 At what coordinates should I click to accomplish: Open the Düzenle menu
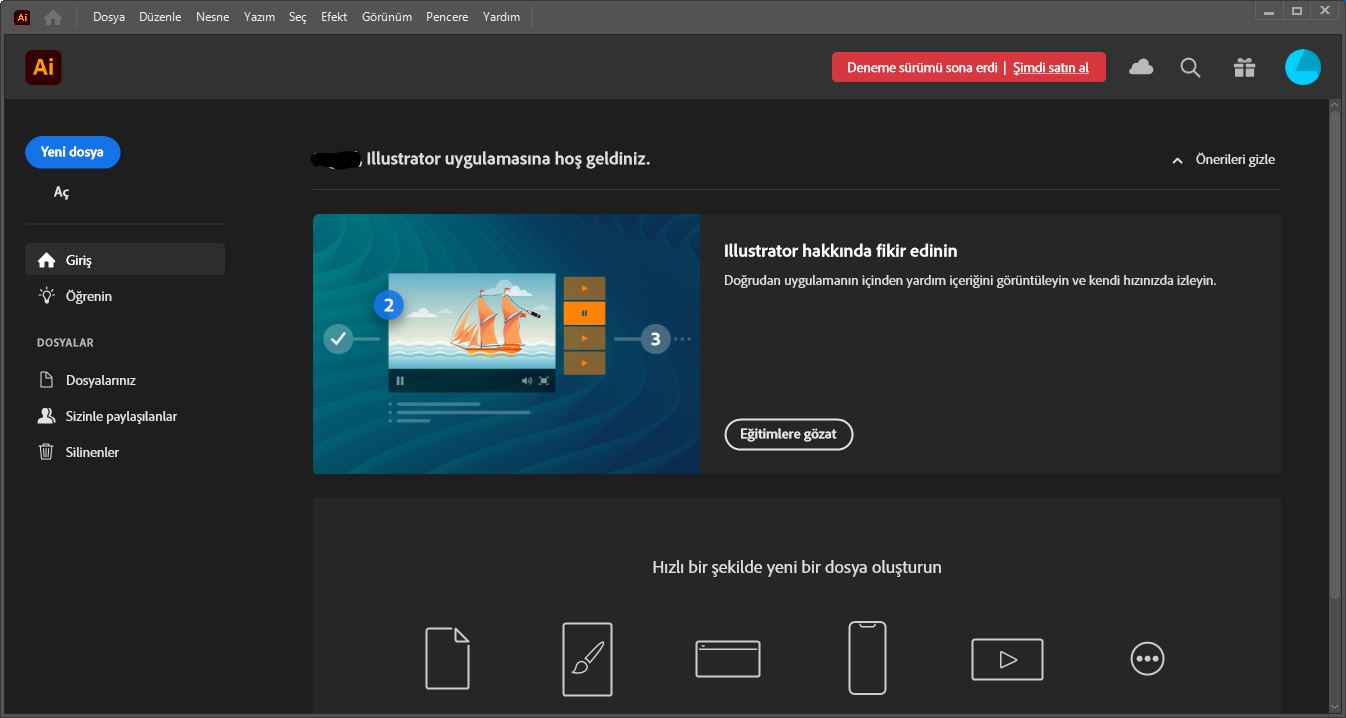coord(160,17)
